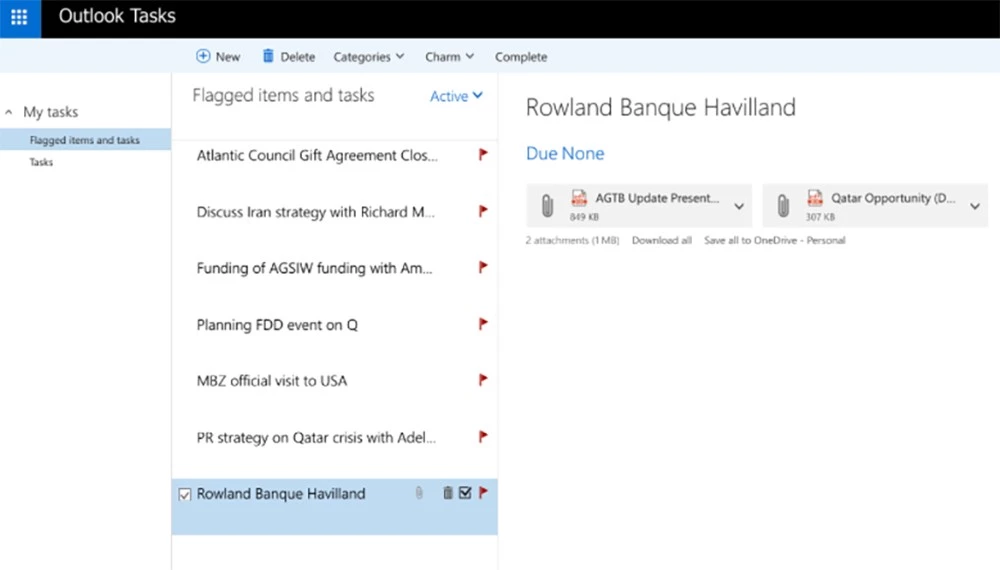Click the paperclip icon in the selected task row

[419, 493]
